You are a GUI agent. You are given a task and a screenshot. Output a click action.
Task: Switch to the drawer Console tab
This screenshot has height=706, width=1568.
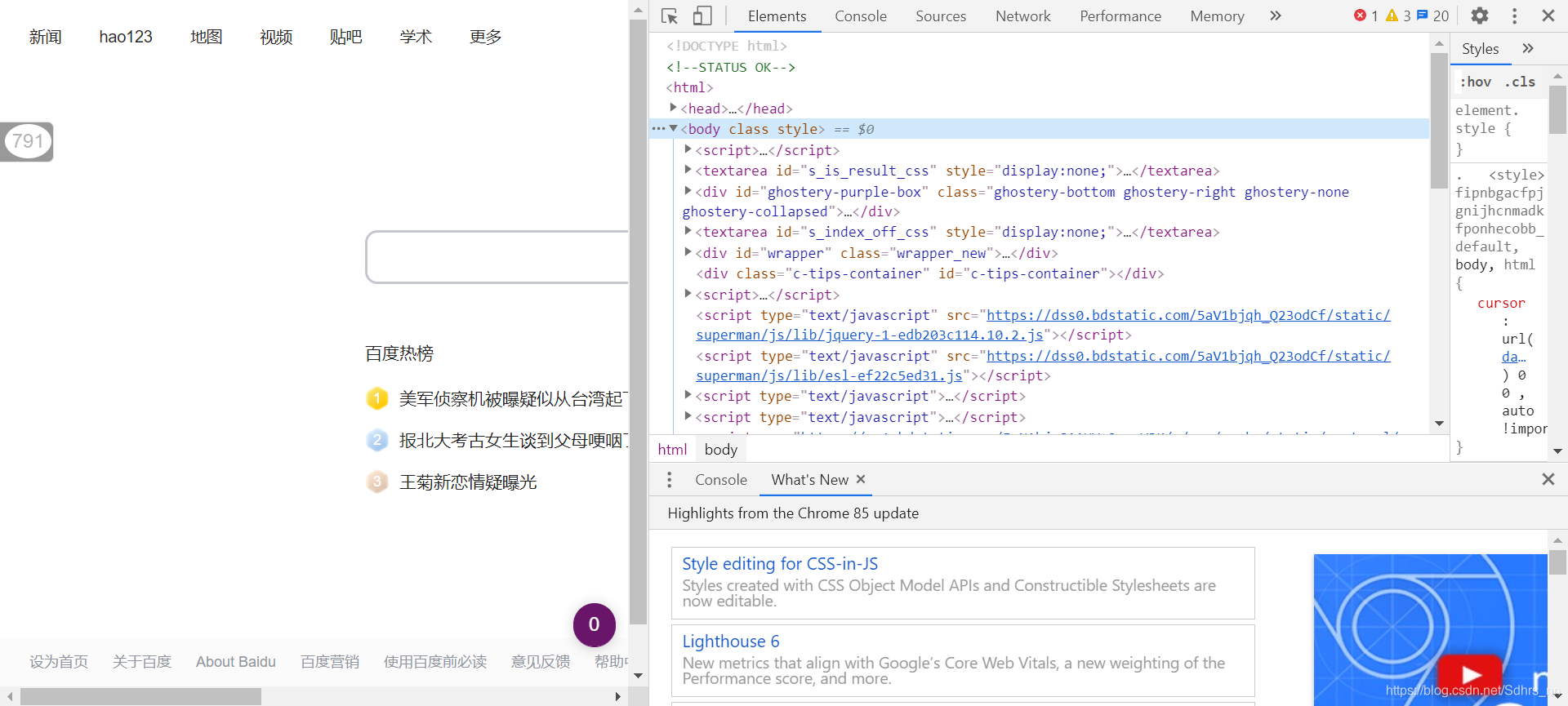click(721, 480)
